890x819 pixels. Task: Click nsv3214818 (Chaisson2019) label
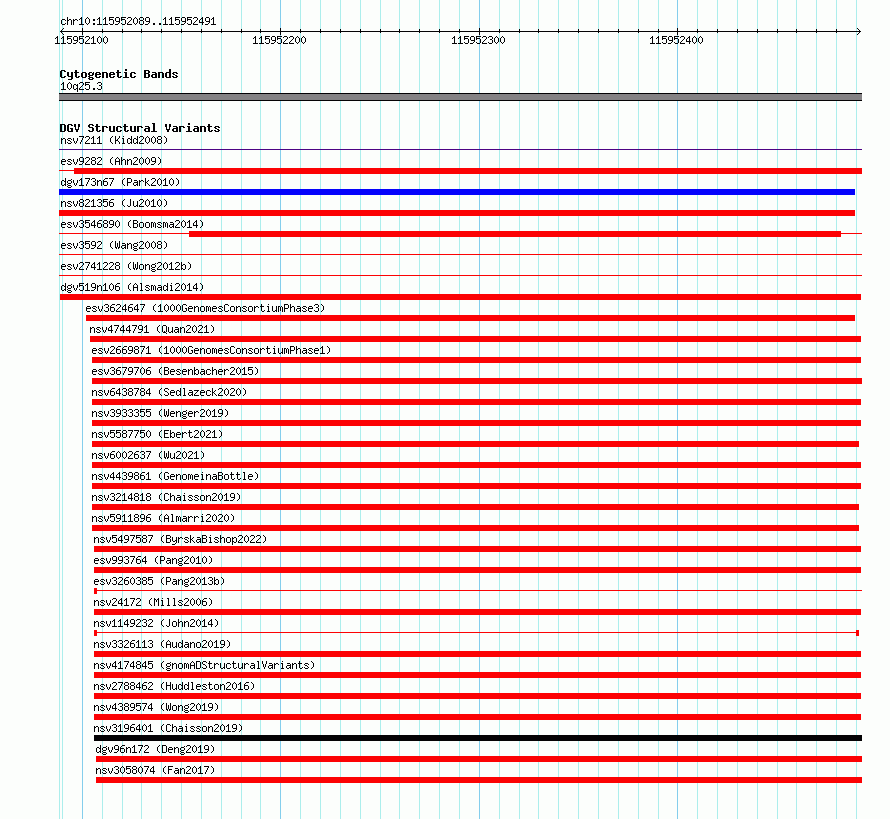click(x=166, y=497)
